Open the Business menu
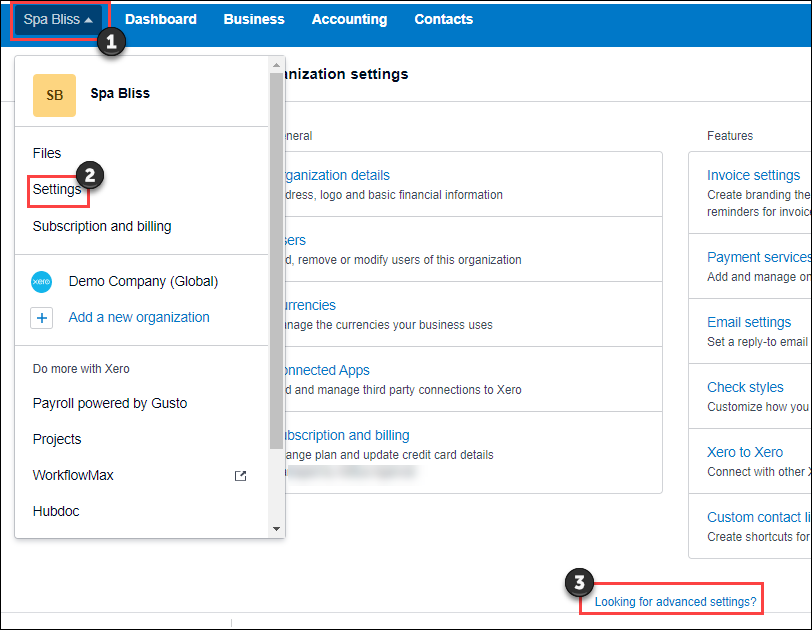812x630 pixels. 254,20
